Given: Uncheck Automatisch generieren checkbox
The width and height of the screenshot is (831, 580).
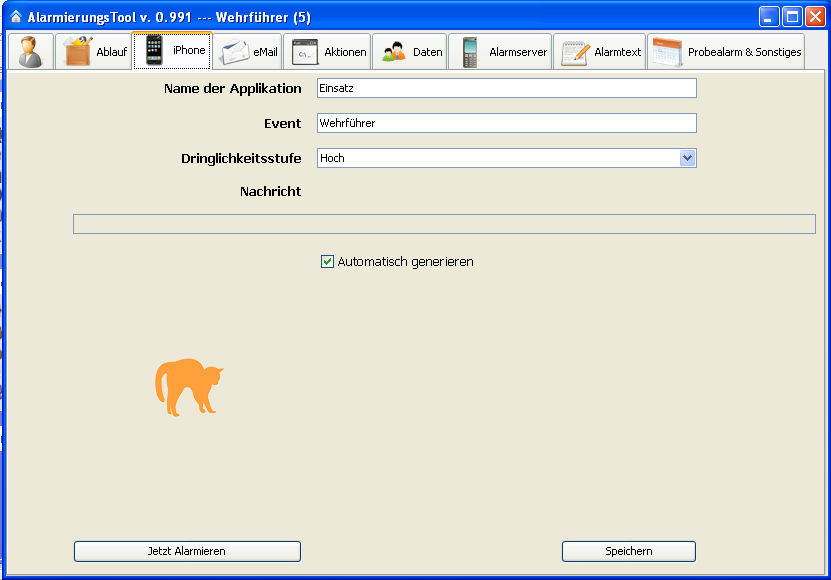Looking at the screenshot, I should tap(327, 262).
